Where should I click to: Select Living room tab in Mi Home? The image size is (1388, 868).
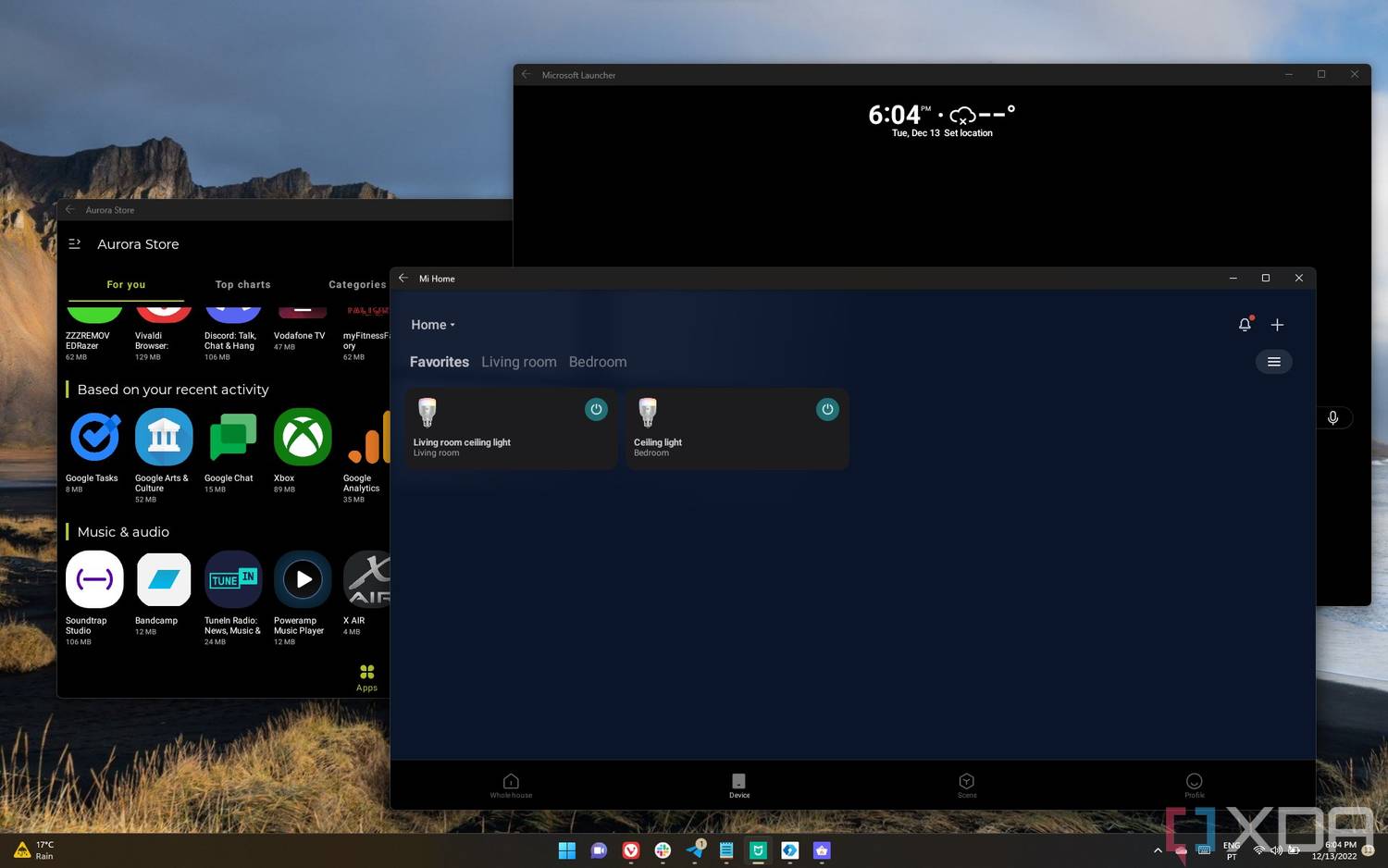(519, 362)
